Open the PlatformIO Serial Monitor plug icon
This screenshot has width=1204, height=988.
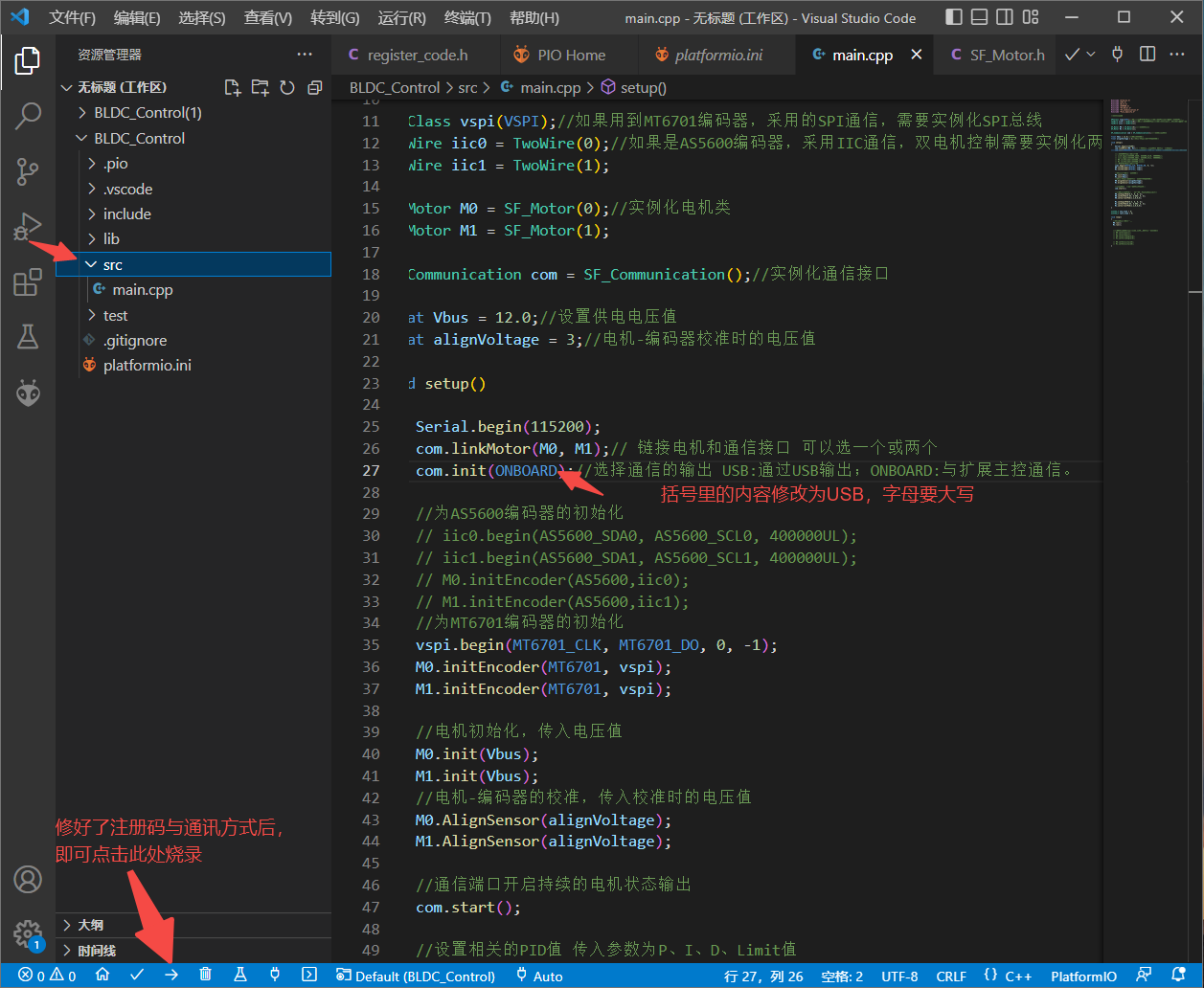click(x=275, y=976)
